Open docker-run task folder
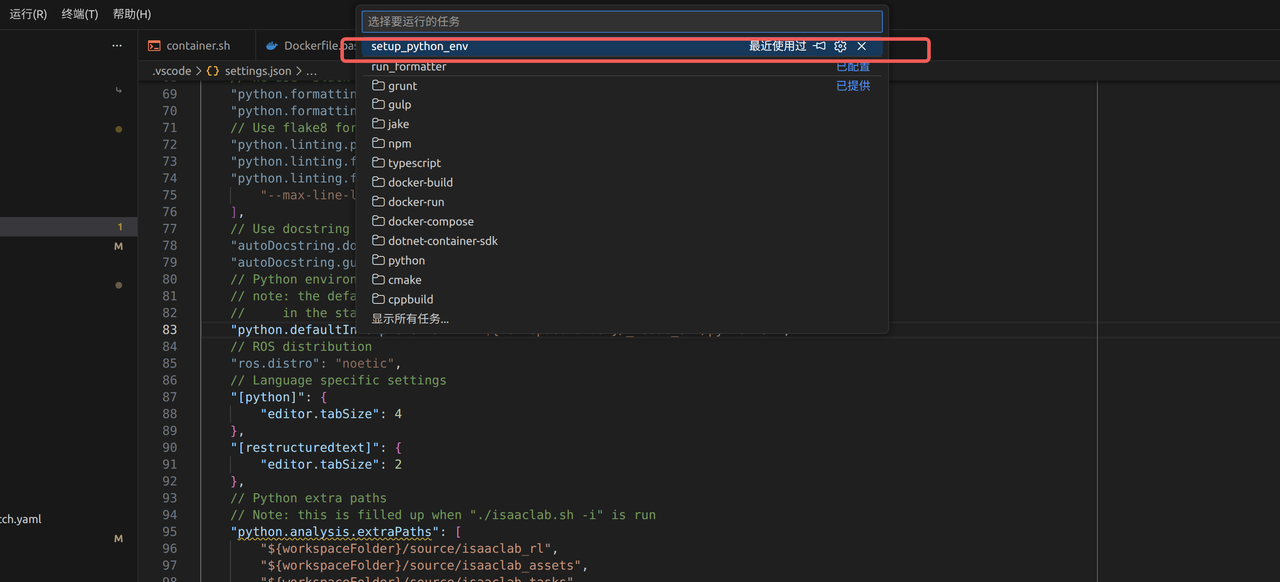Viewport: 1280px width, 582px height. pyautogui.click(x=622, y=202)
